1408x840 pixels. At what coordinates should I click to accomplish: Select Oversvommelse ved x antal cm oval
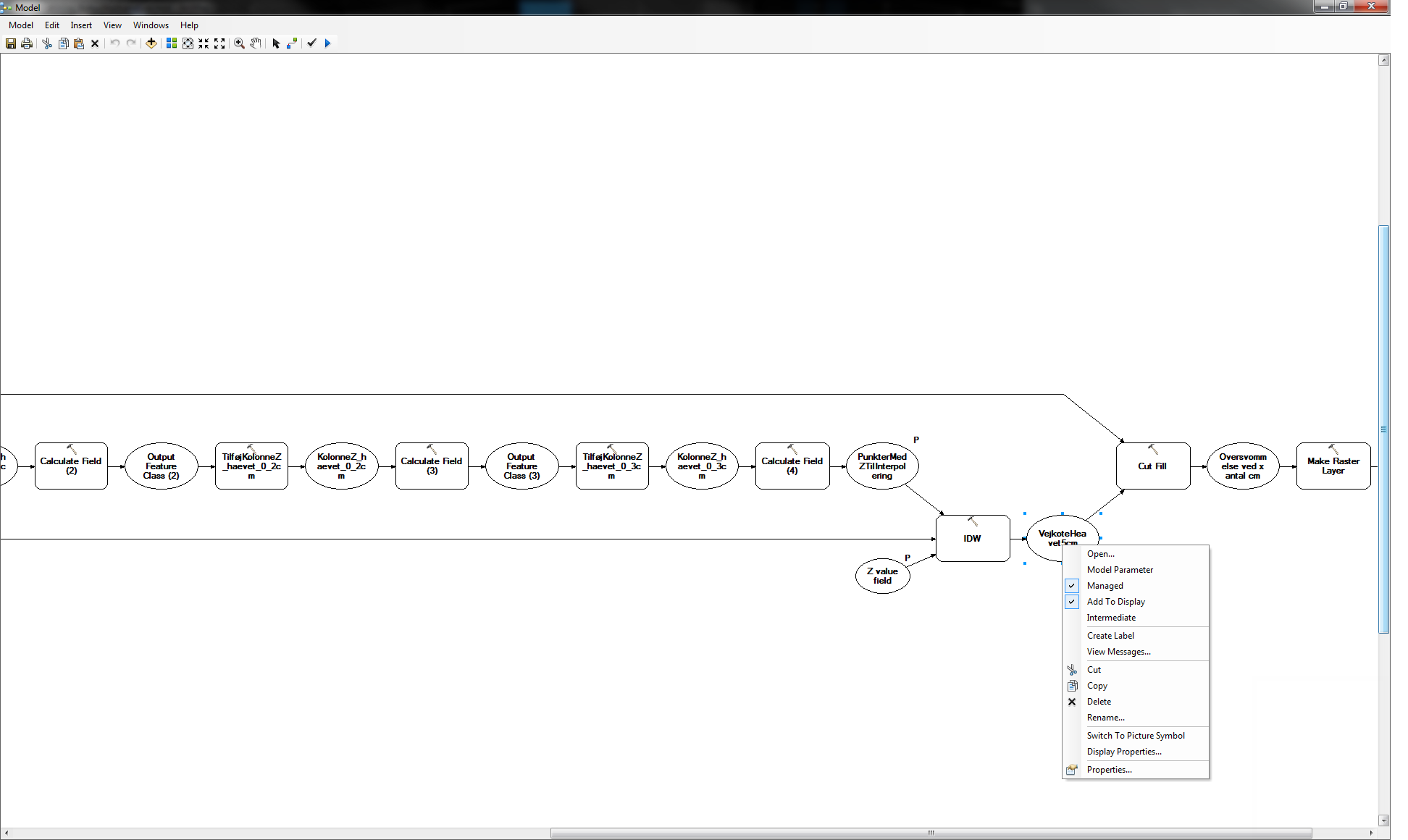coord(1243,466)
